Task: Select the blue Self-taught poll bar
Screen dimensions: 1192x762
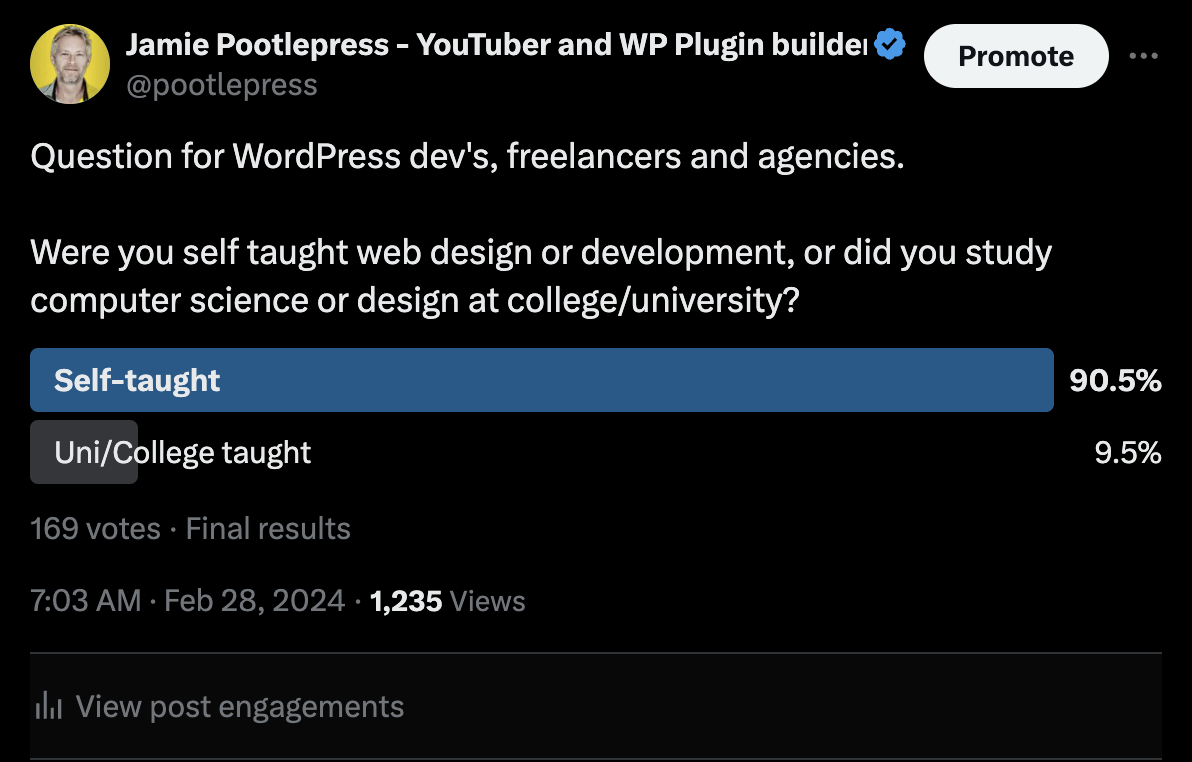Action: click(x=541, y=380)
